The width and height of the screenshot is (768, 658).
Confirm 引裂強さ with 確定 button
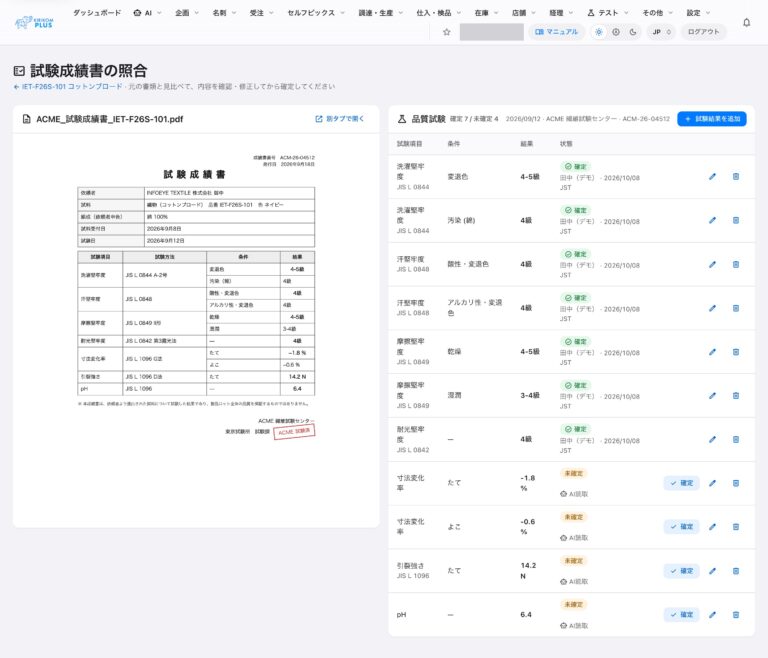(681, 571)
